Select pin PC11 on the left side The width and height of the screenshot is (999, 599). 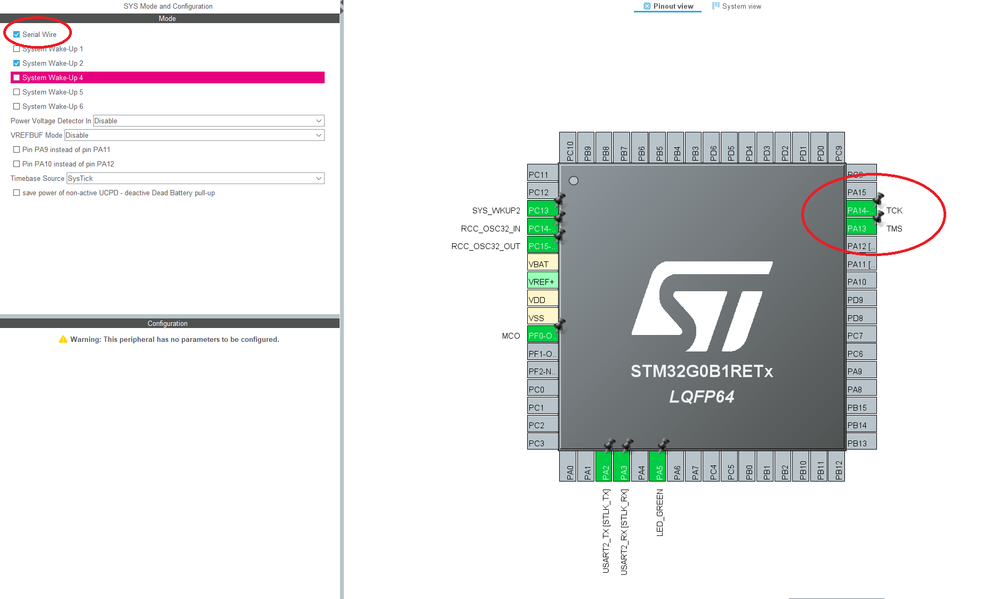[543, 175]
